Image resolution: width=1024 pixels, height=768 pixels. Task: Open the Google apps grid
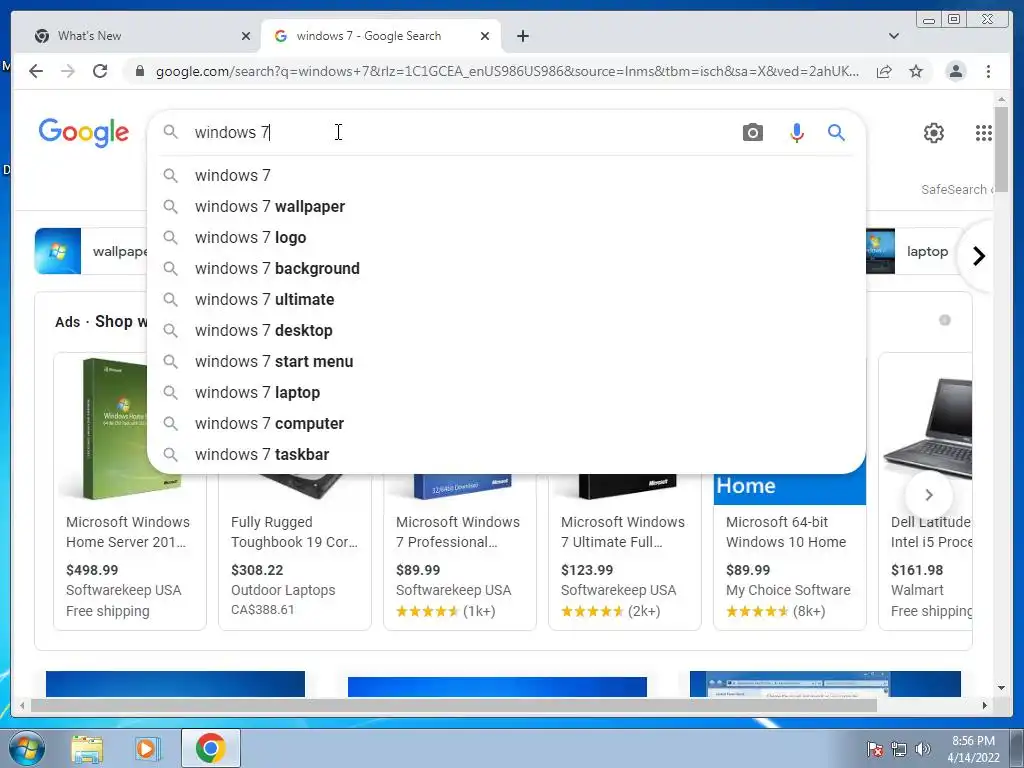click(984, 133)
